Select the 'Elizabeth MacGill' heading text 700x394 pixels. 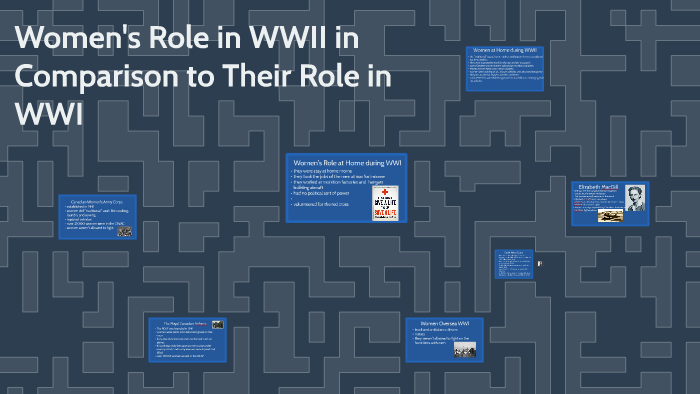tap(598, 187)
